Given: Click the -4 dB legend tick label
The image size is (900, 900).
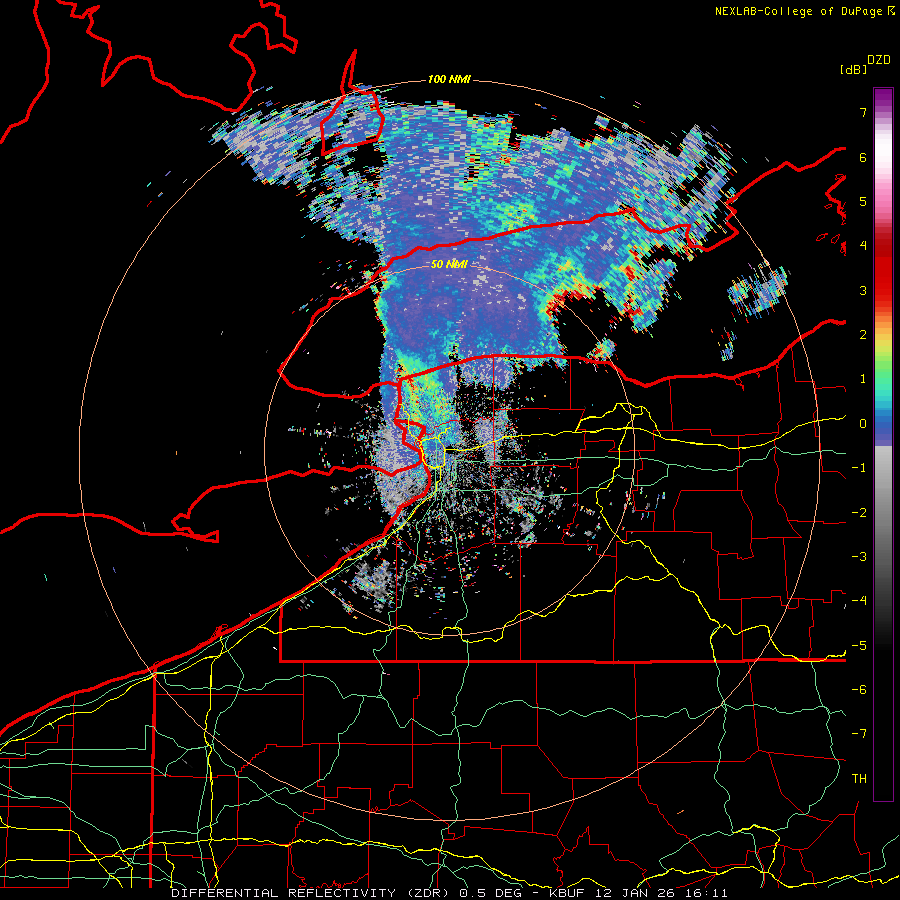Looking at the screenshot, I should [859, 601].
